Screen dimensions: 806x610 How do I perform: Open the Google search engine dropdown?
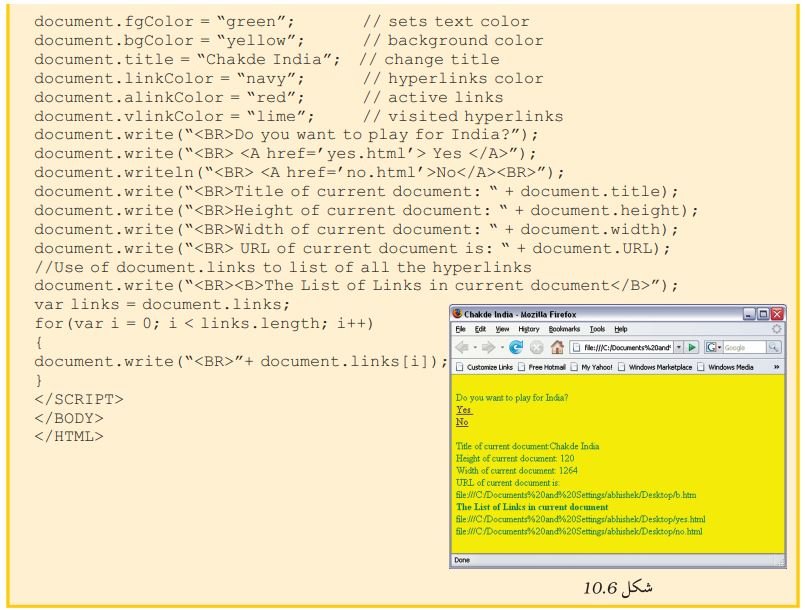coord(713,347)
